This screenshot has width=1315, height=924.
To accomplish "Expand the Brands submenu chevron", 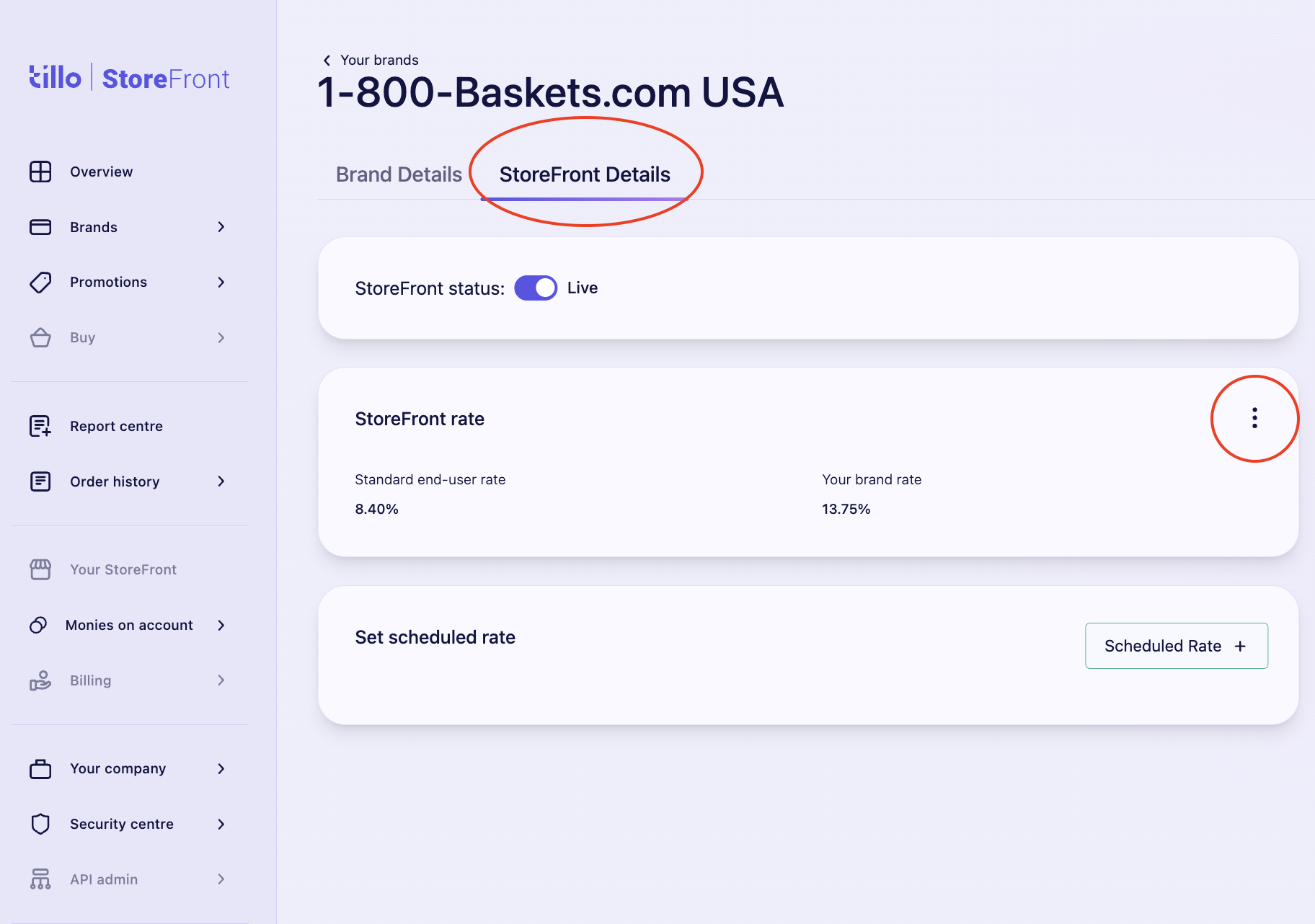I will (221, 227).
